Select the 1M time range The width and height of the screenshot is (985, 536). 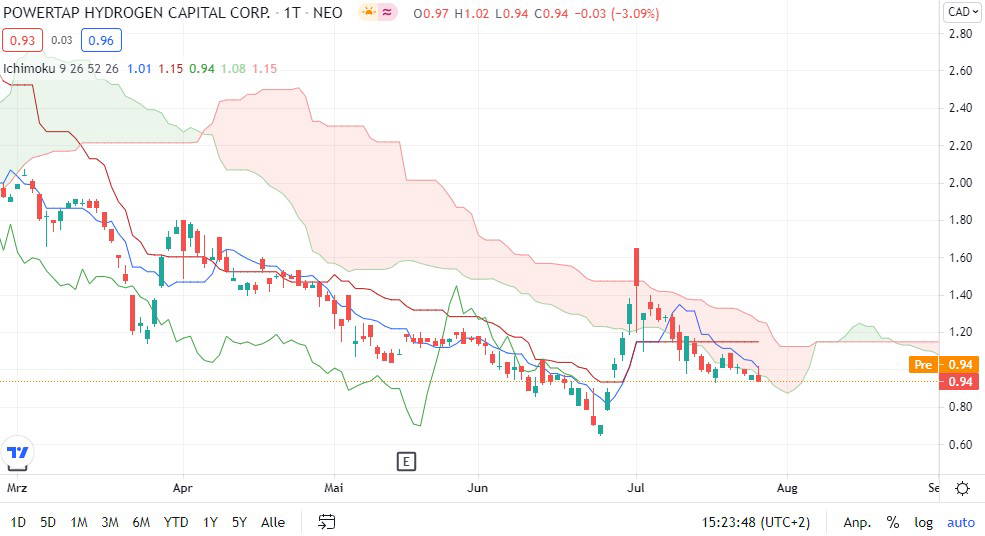pyautogui.click(x=79, y=522)
